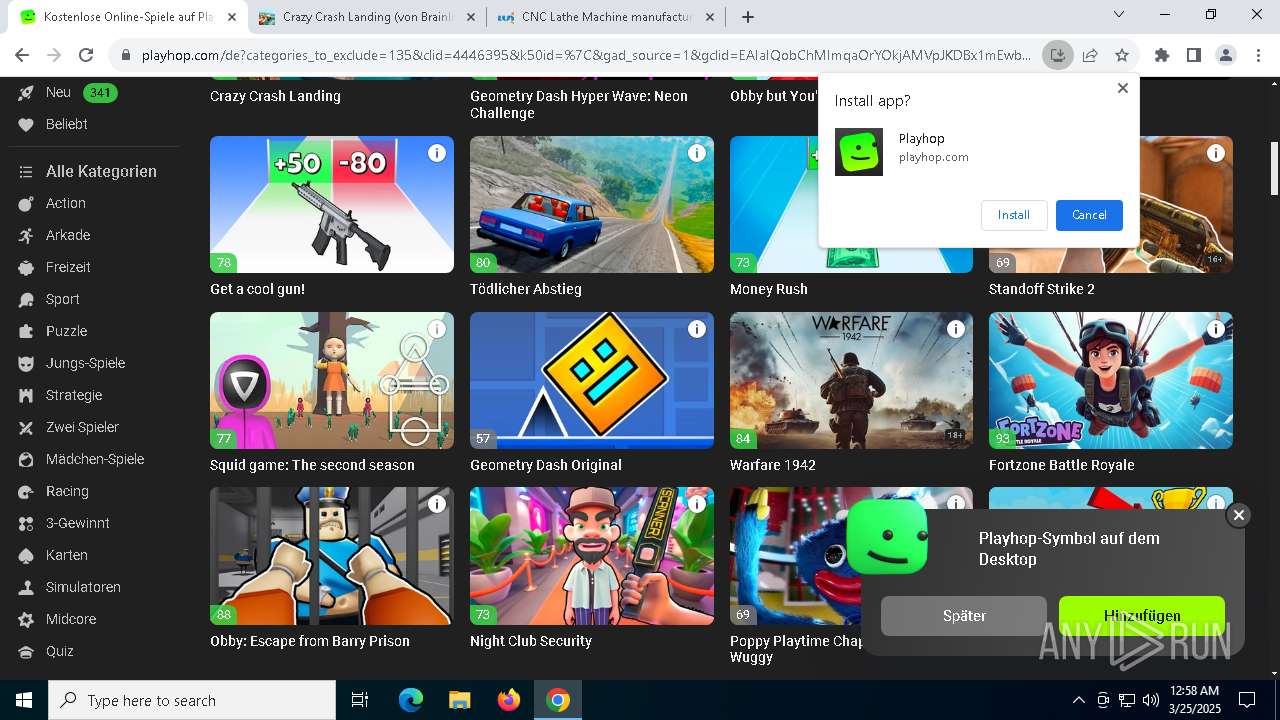Image resolution: width=1280 pixels, height=720 pixels.
Task: Open a new browser tab
Action: (747, 17)
